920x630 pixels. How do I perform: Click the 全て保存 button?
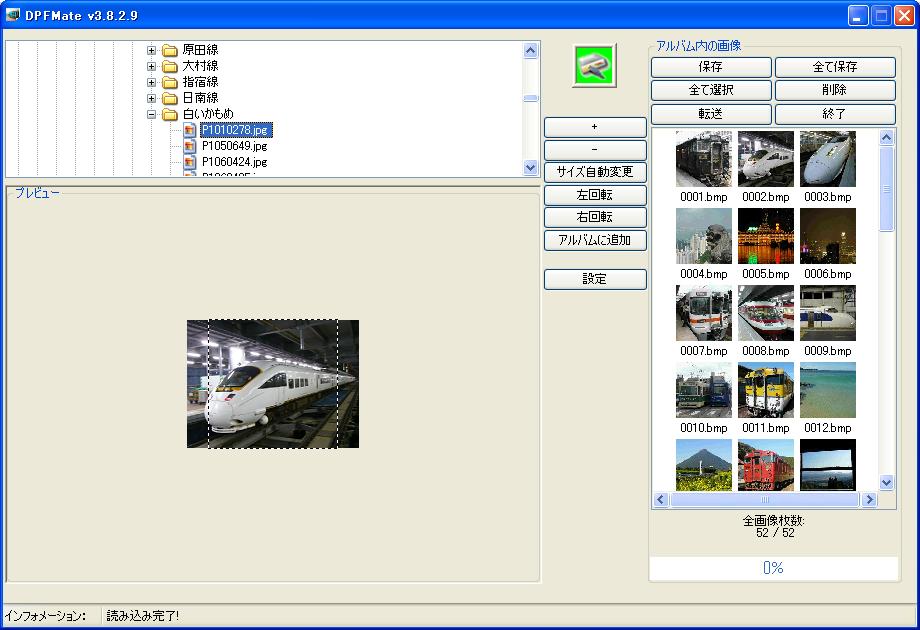point(835,67)
